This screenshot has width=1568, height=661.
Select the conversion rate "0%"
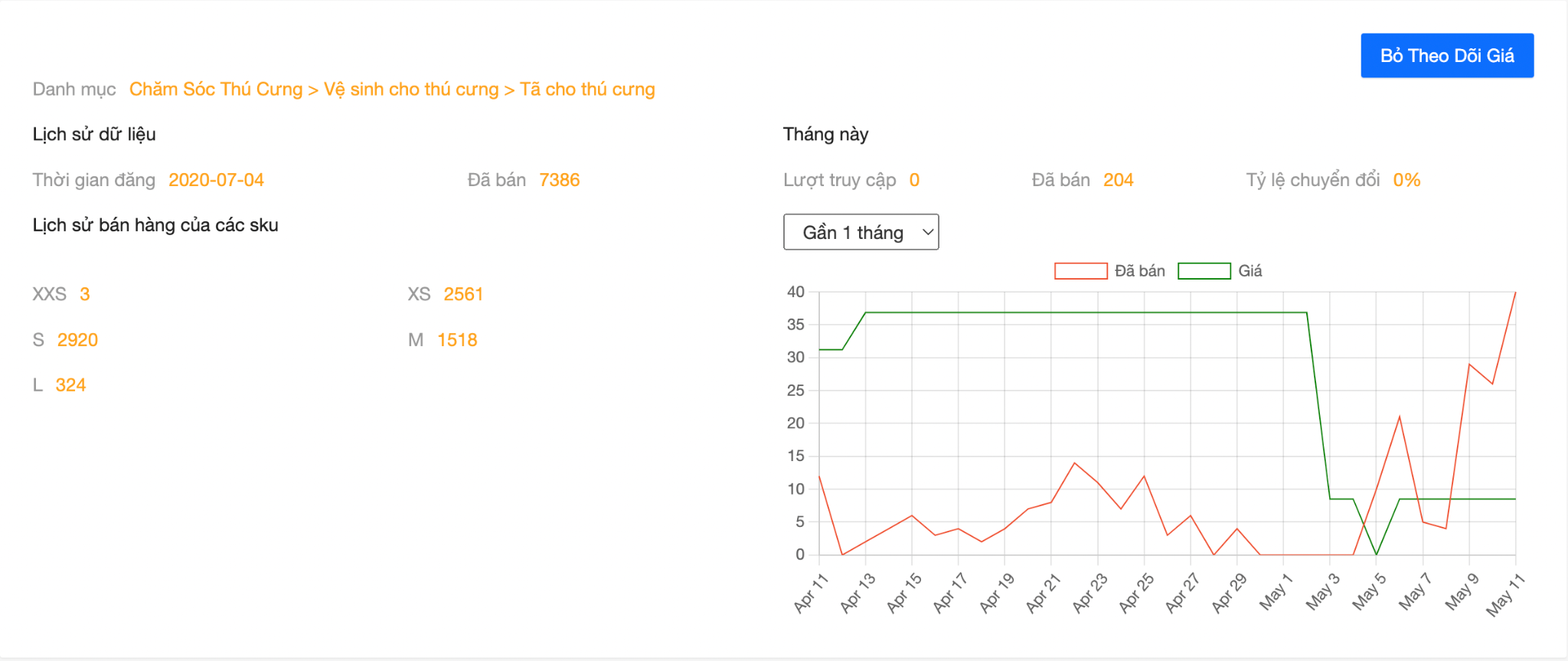pos(1406,179)
